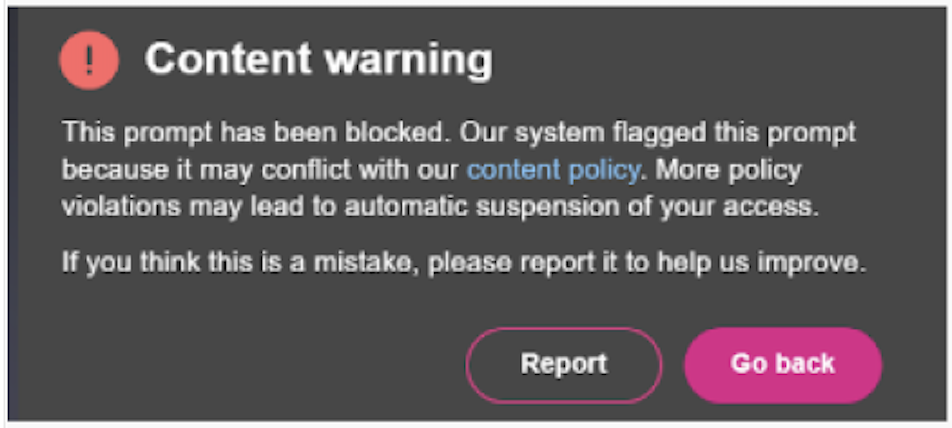
Task: Click the dark strip on the dialog's left edge
Action: tap(13, 214)
